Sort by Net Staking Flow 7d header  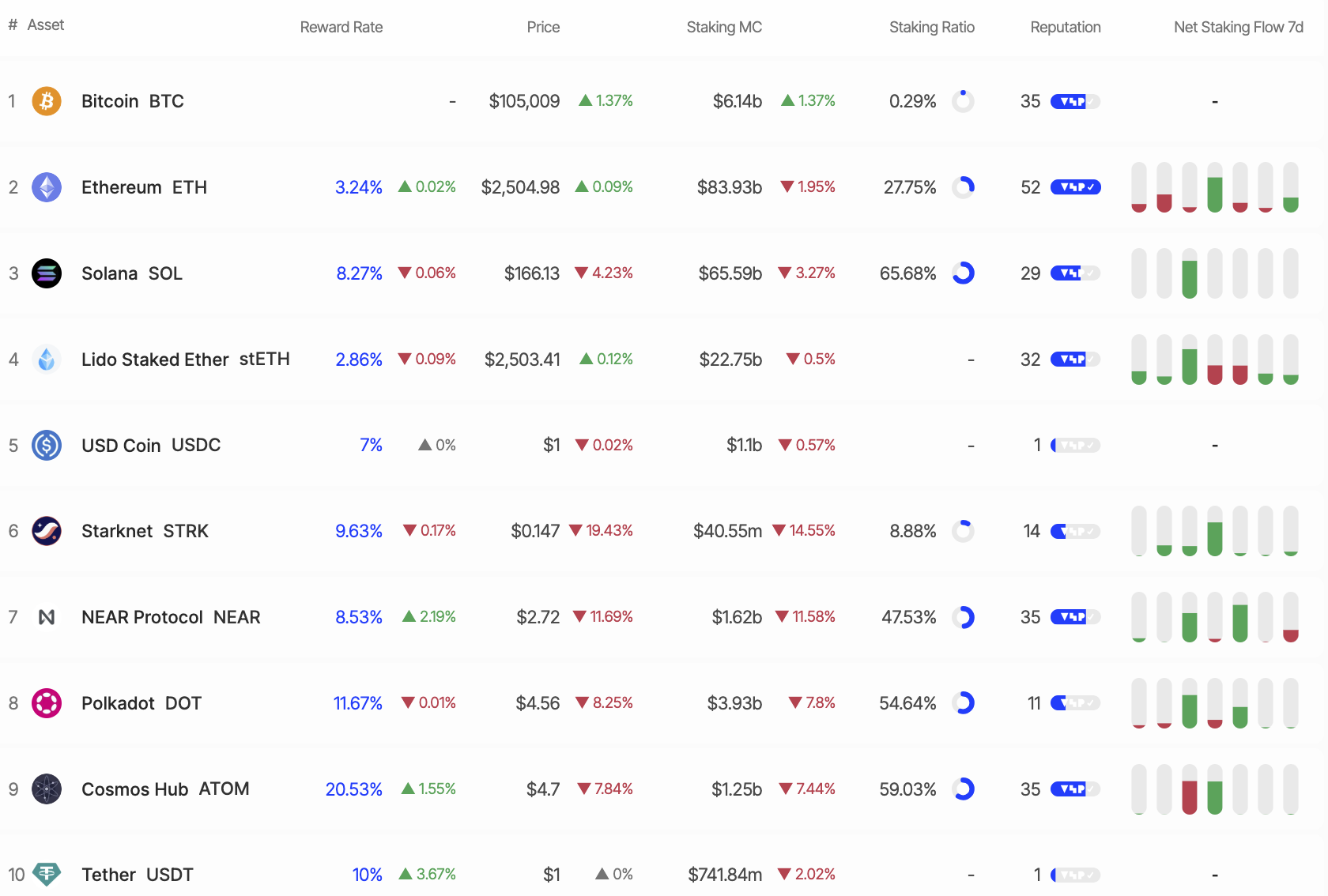[1238, 28]
